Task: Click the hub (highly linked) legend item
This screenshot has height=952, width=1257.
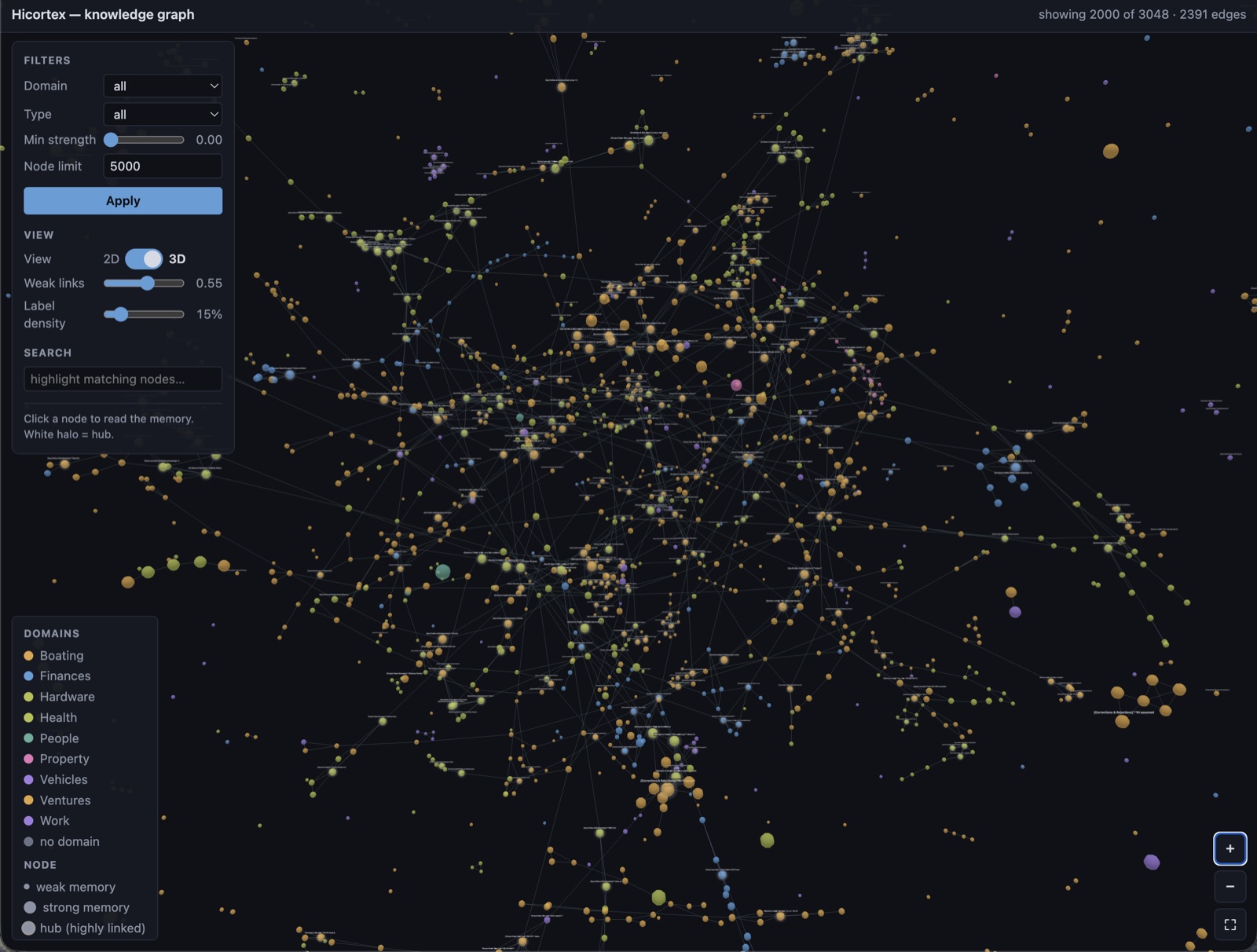Action: [84, 928]
